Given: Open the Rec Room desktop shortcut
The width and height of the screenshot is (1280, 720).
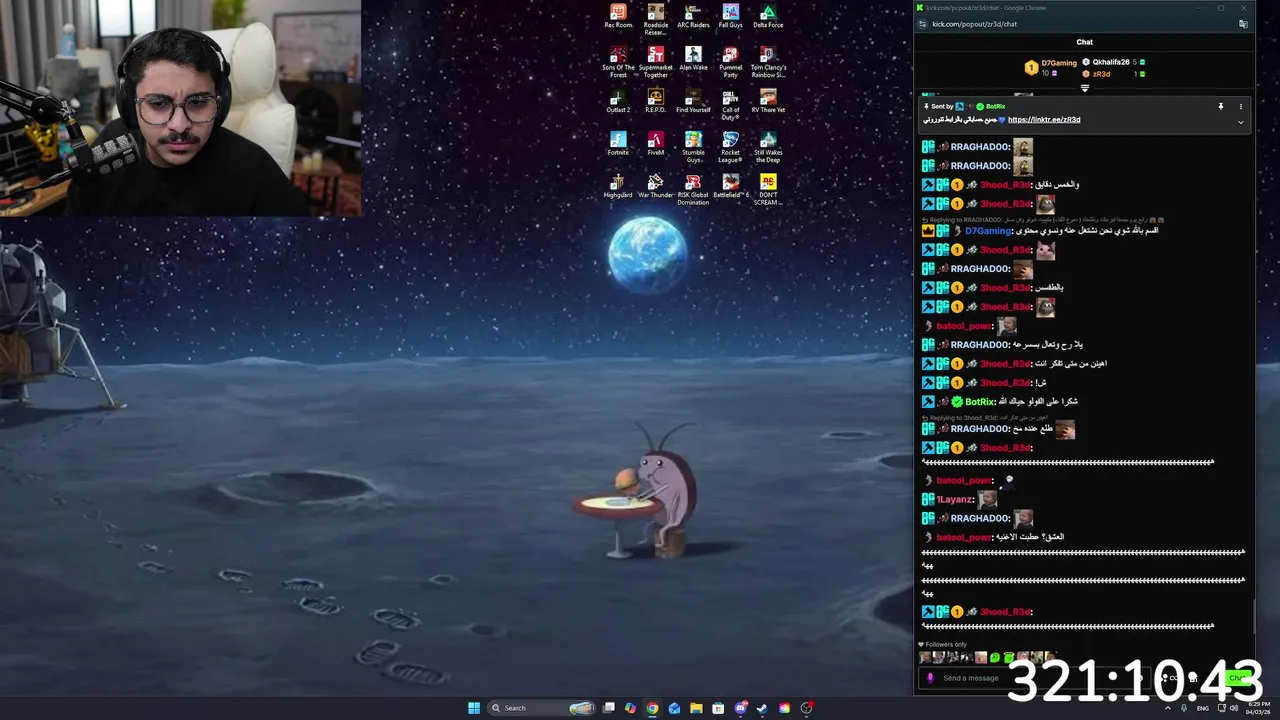Looking at the screenshot, I should pos(618,17).
